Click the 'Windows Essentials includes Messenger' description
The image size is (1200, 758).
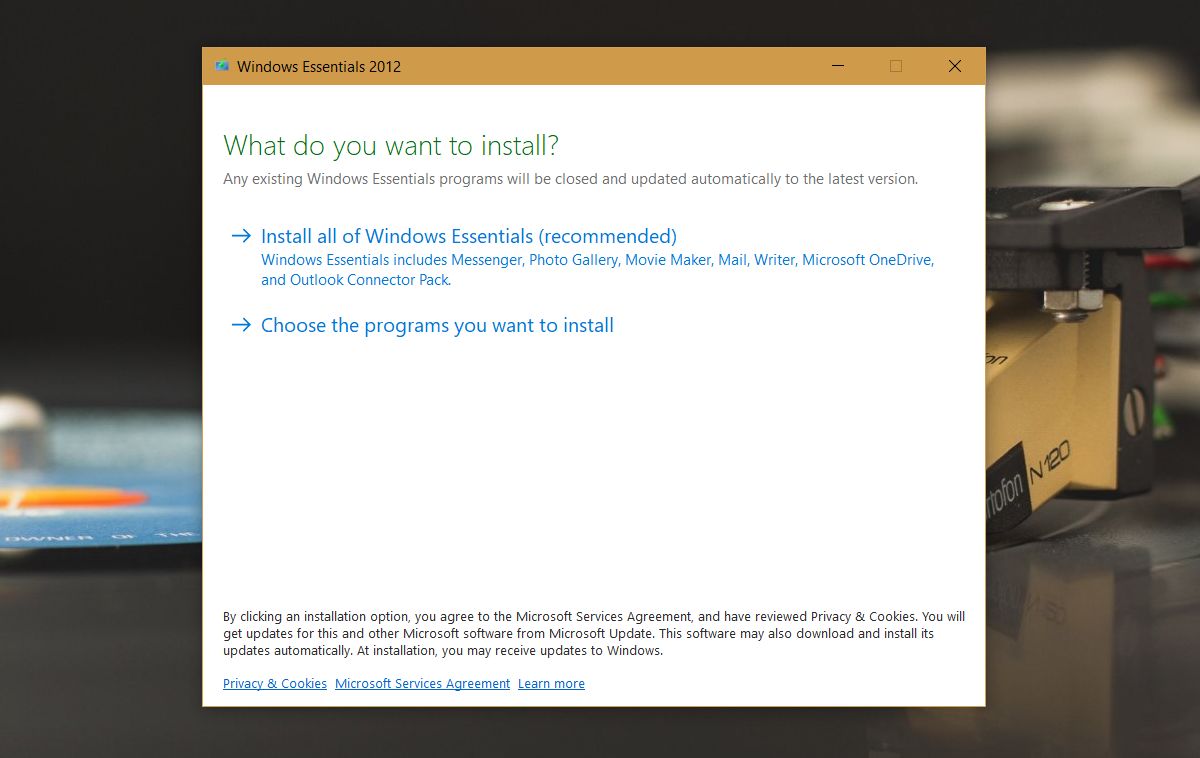[x=598, y=270]
